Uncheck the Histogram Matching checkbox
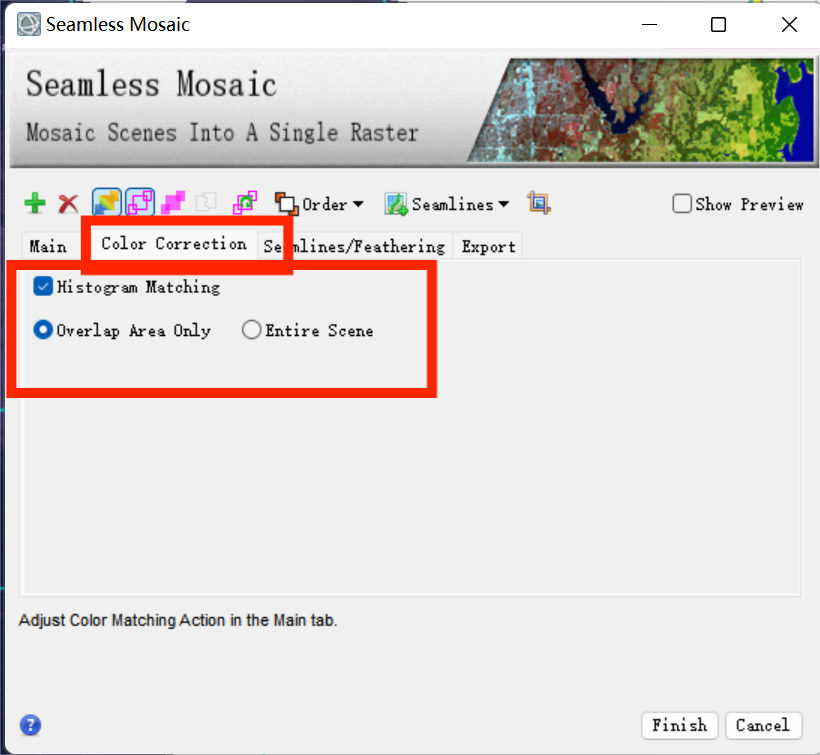 (43, 287)
